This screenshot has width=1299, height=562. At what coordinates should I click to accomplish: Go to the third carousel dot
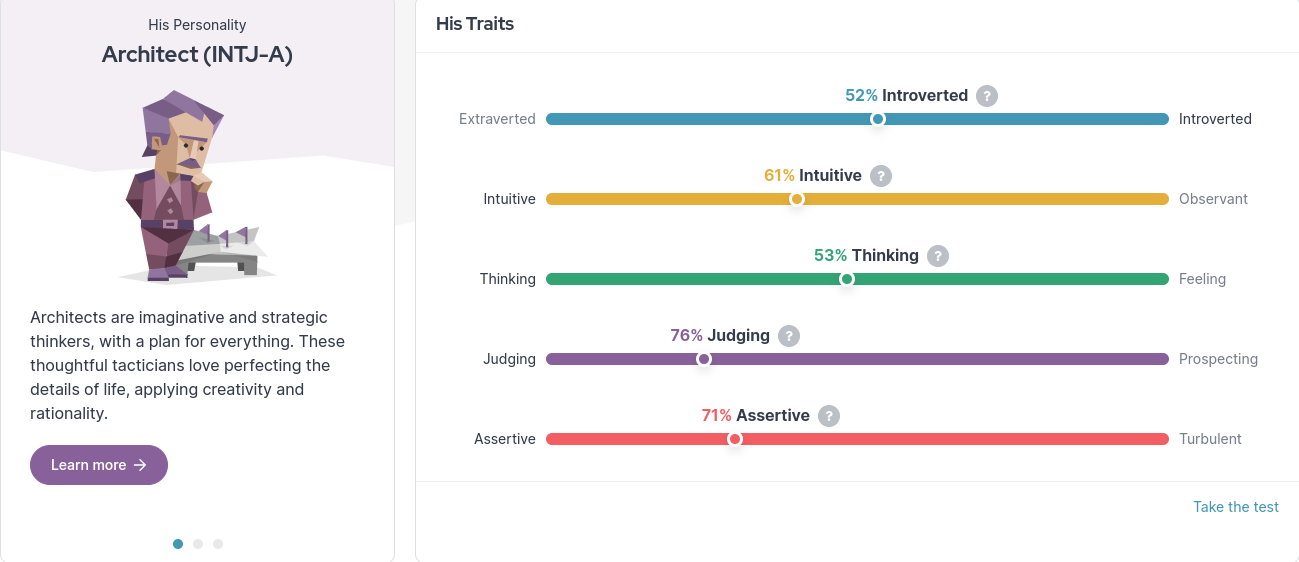point(218,544)
